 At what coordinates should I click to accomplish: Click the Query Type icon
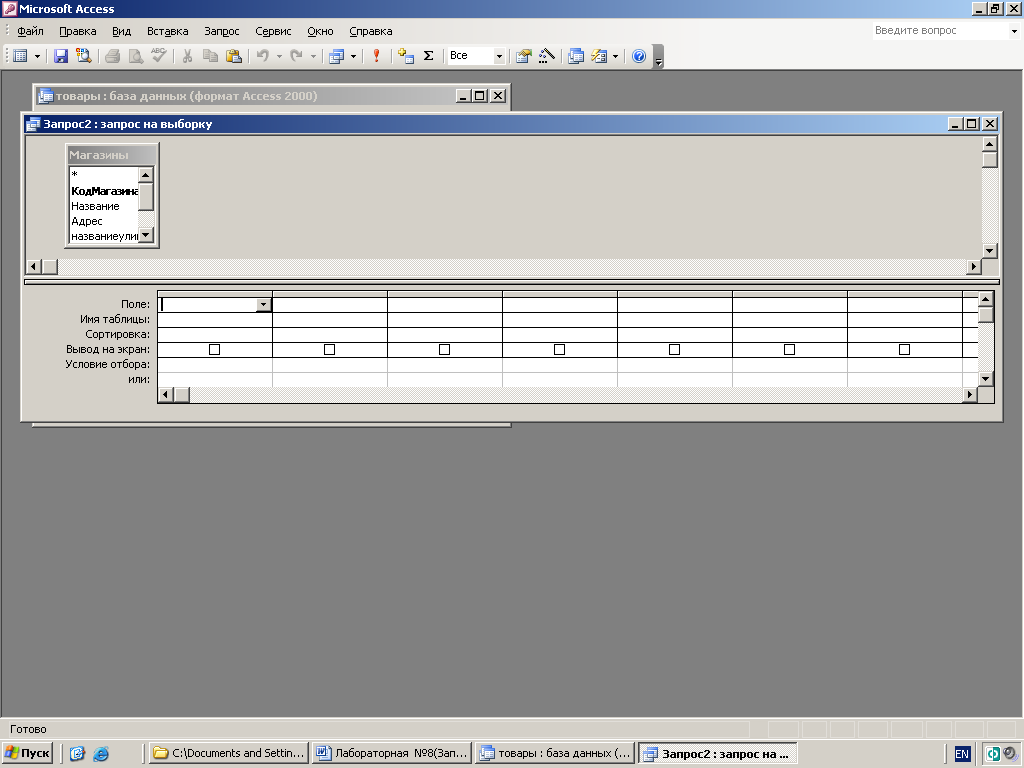tap(336, 56)
